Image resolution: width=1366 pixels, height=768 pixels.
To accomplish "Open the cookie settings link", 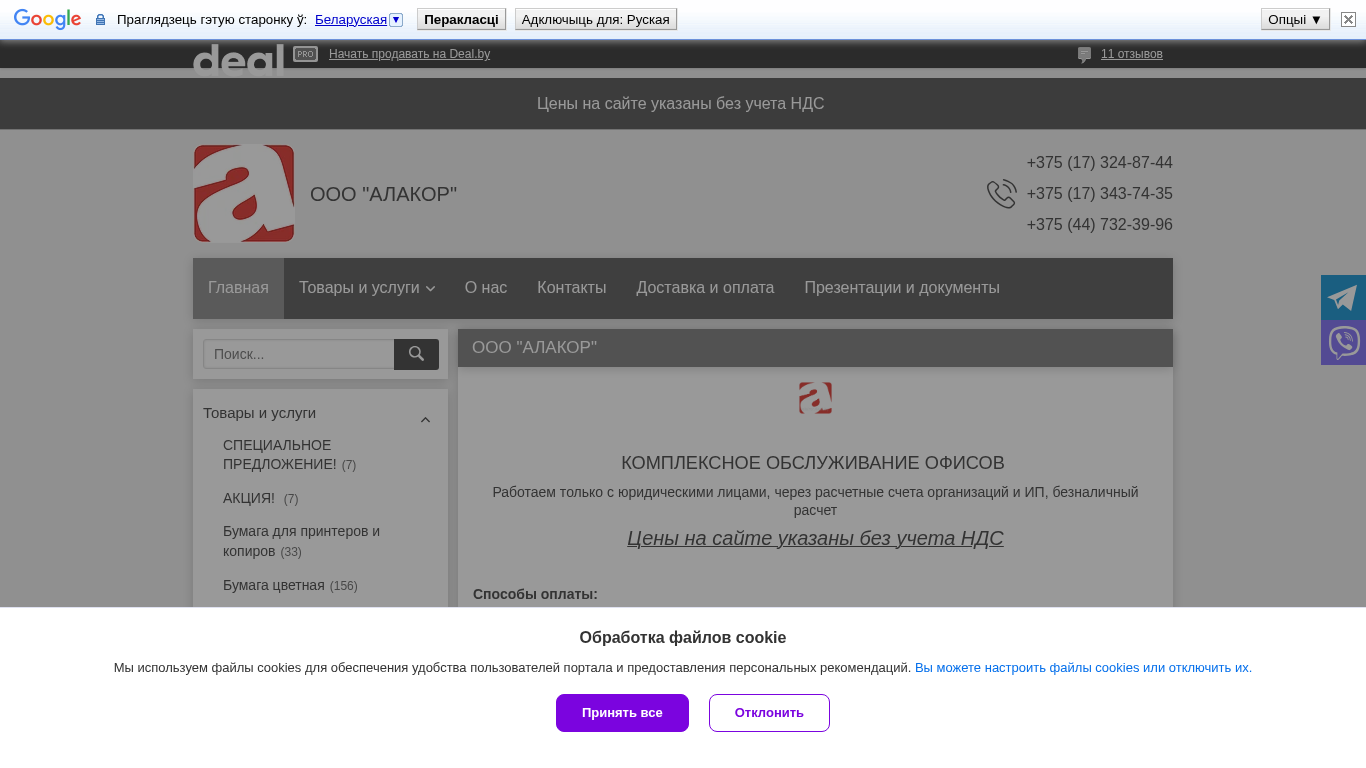I will click(1083, 667).
